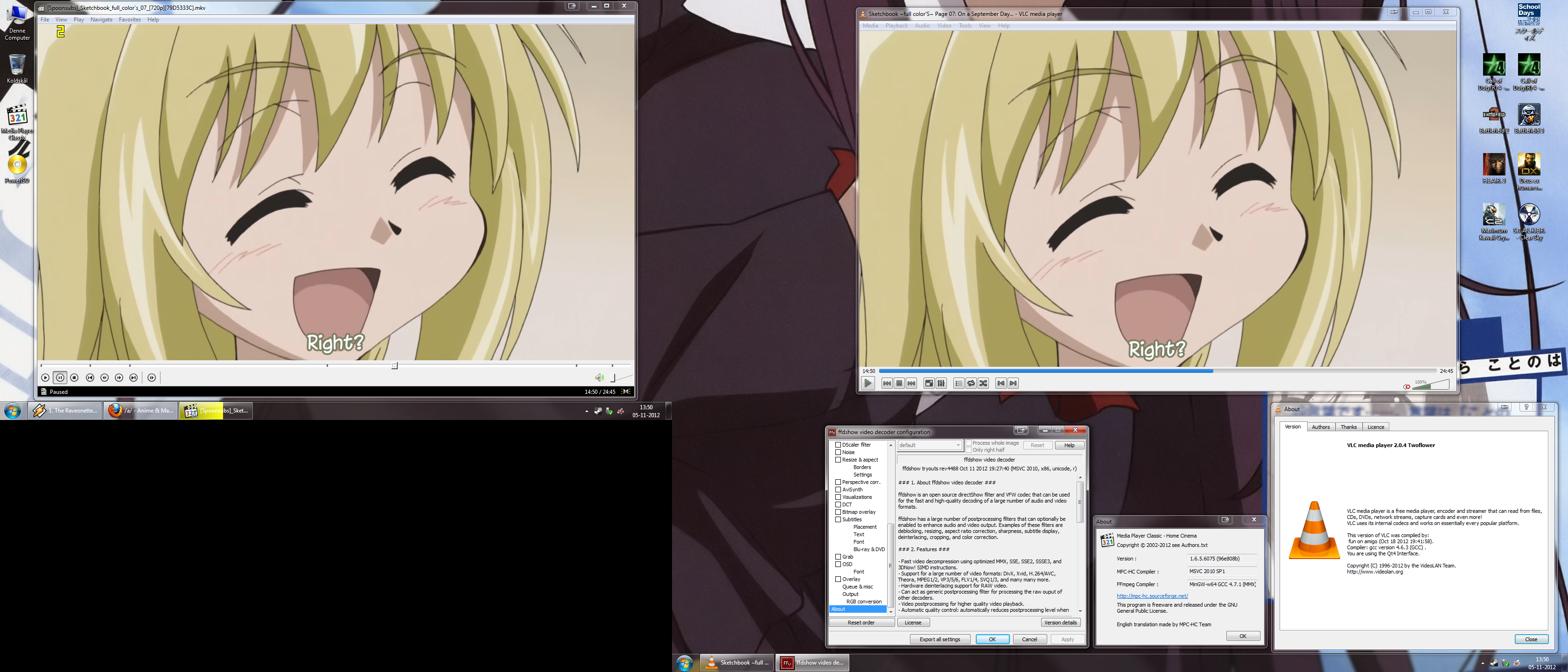Click MPC-HC pause button
1568x672 pixels.
click(60, 378)
